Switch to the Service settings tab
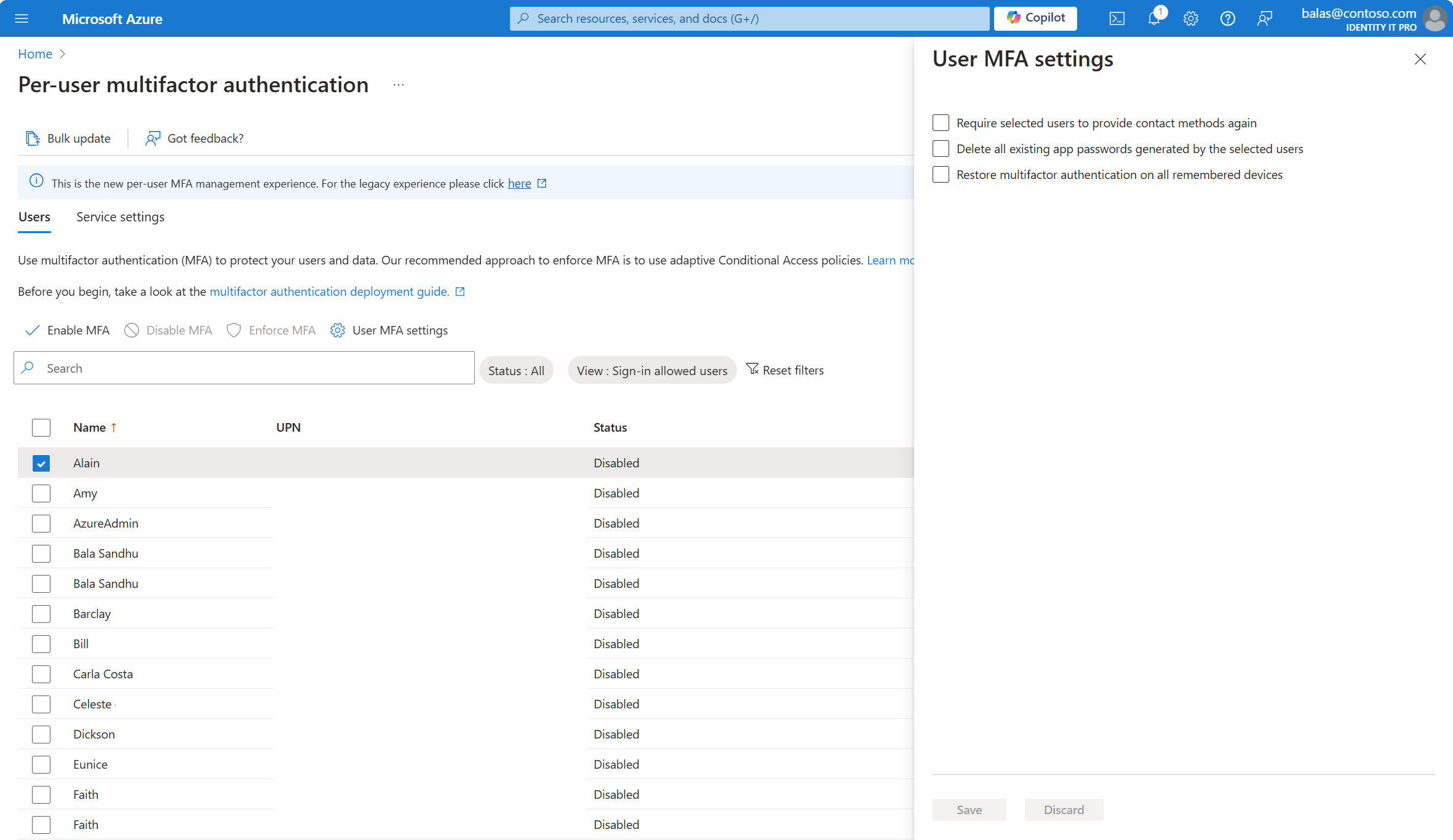 (x=120, y=216)
